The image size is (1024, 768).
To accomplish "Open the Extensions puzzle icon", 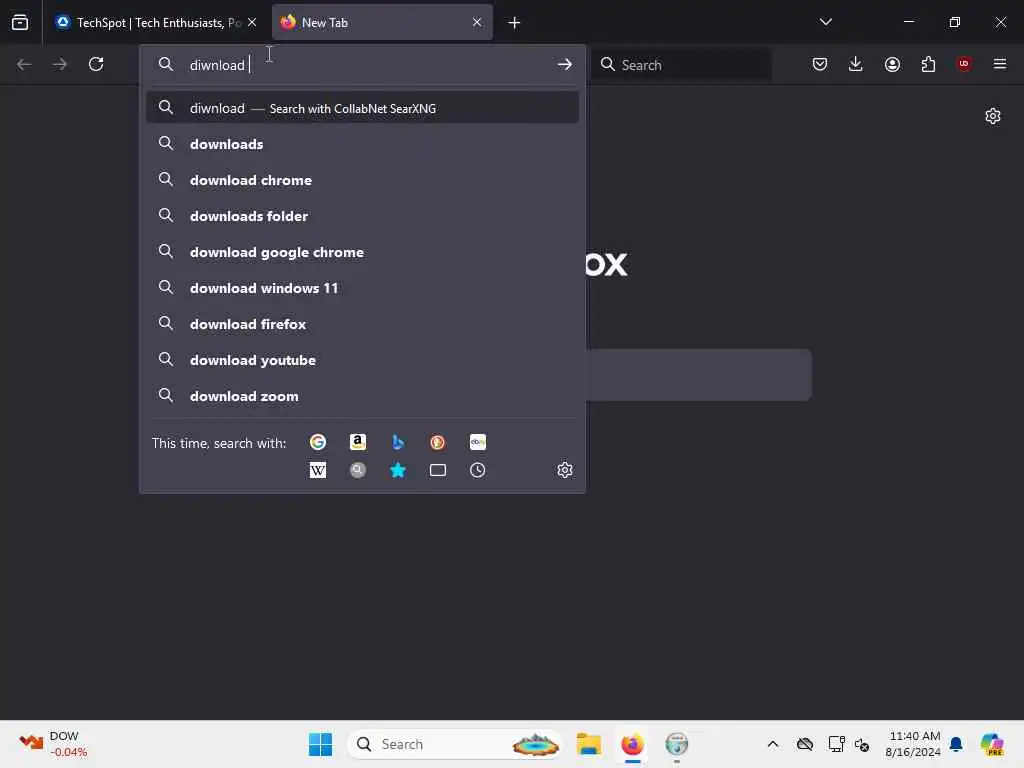I will 928,64.
